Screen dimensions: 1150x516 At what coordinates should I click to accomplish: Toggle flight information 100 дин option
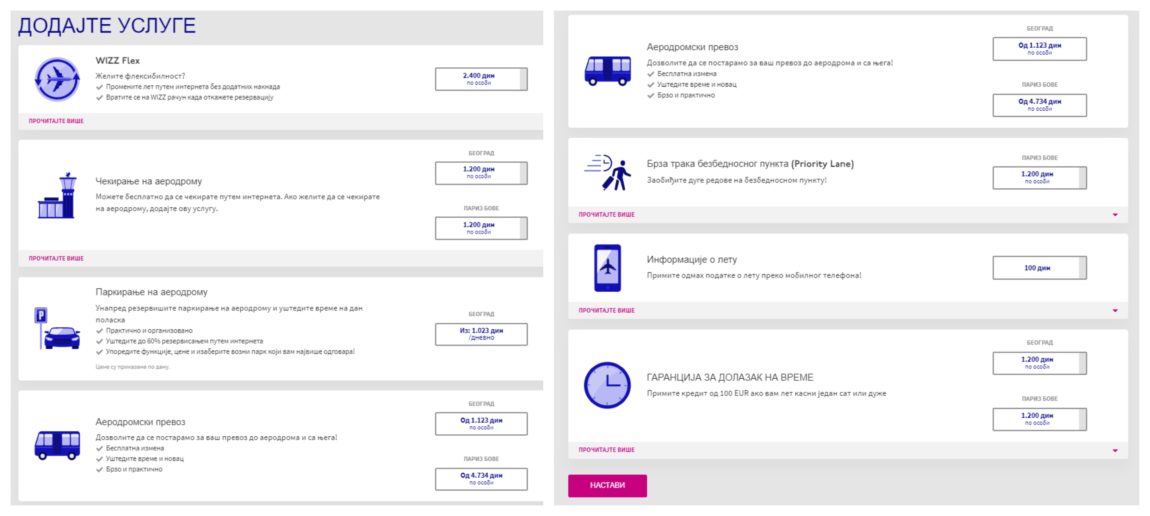[1039, 268]
